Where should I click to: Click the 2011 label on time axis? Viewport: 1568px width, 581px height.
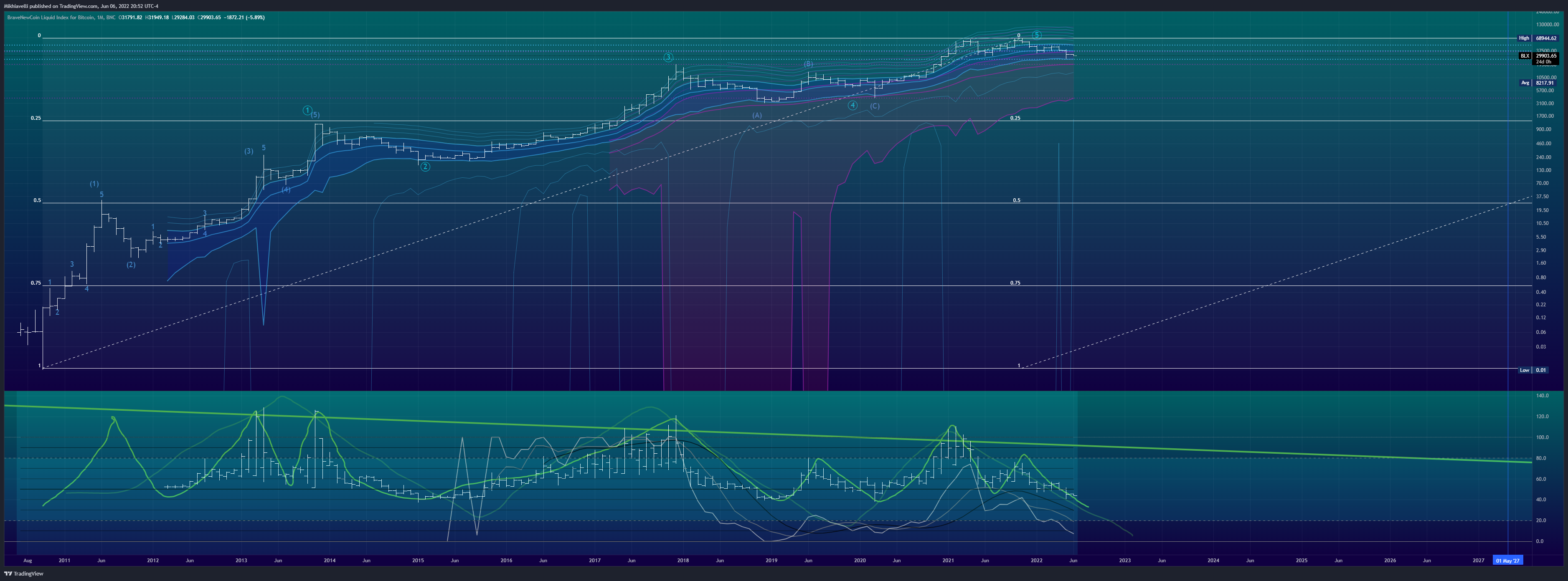coord(64,560)
